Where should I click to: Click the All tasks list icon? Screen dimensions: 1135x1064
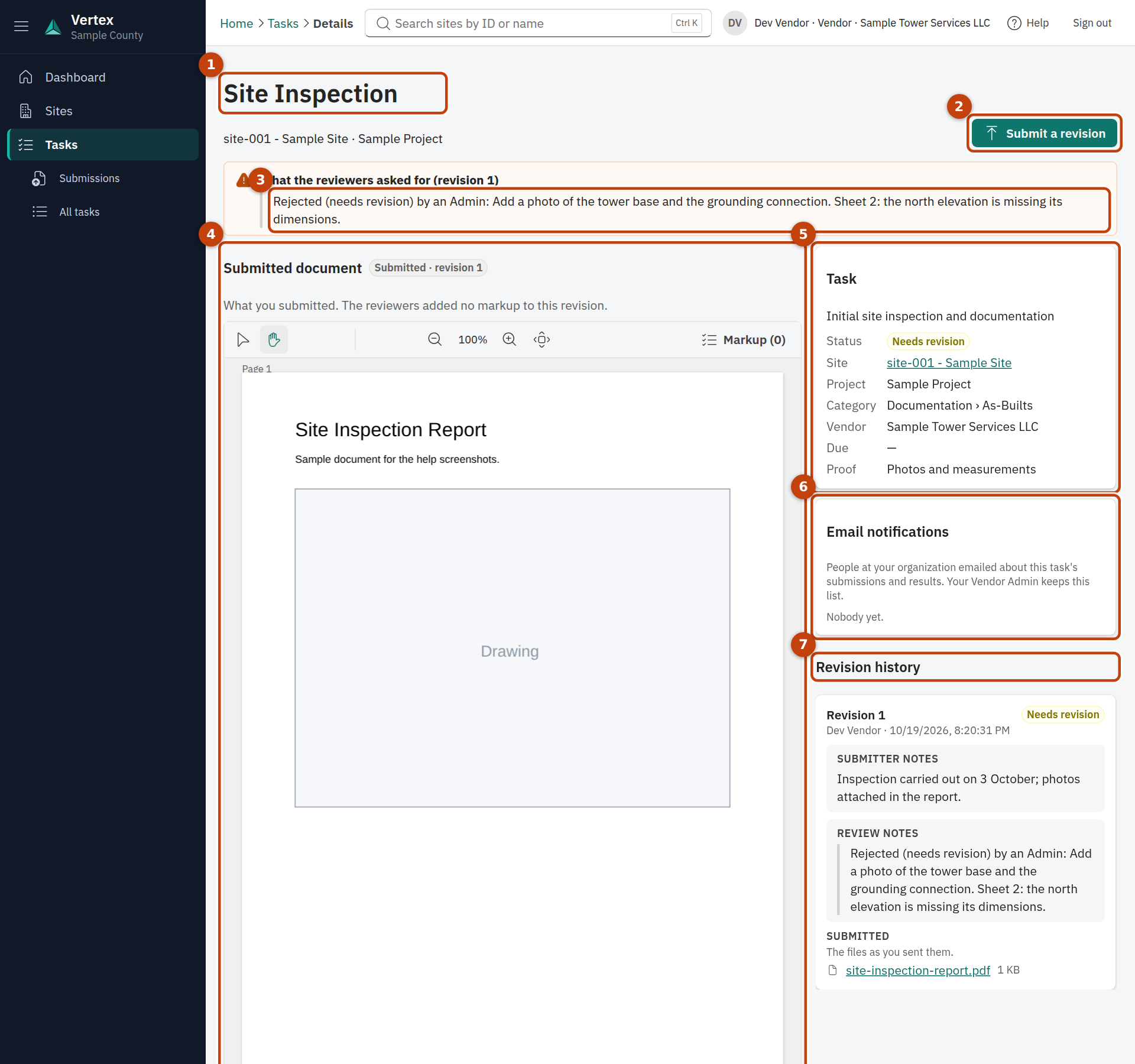(40, 212)
